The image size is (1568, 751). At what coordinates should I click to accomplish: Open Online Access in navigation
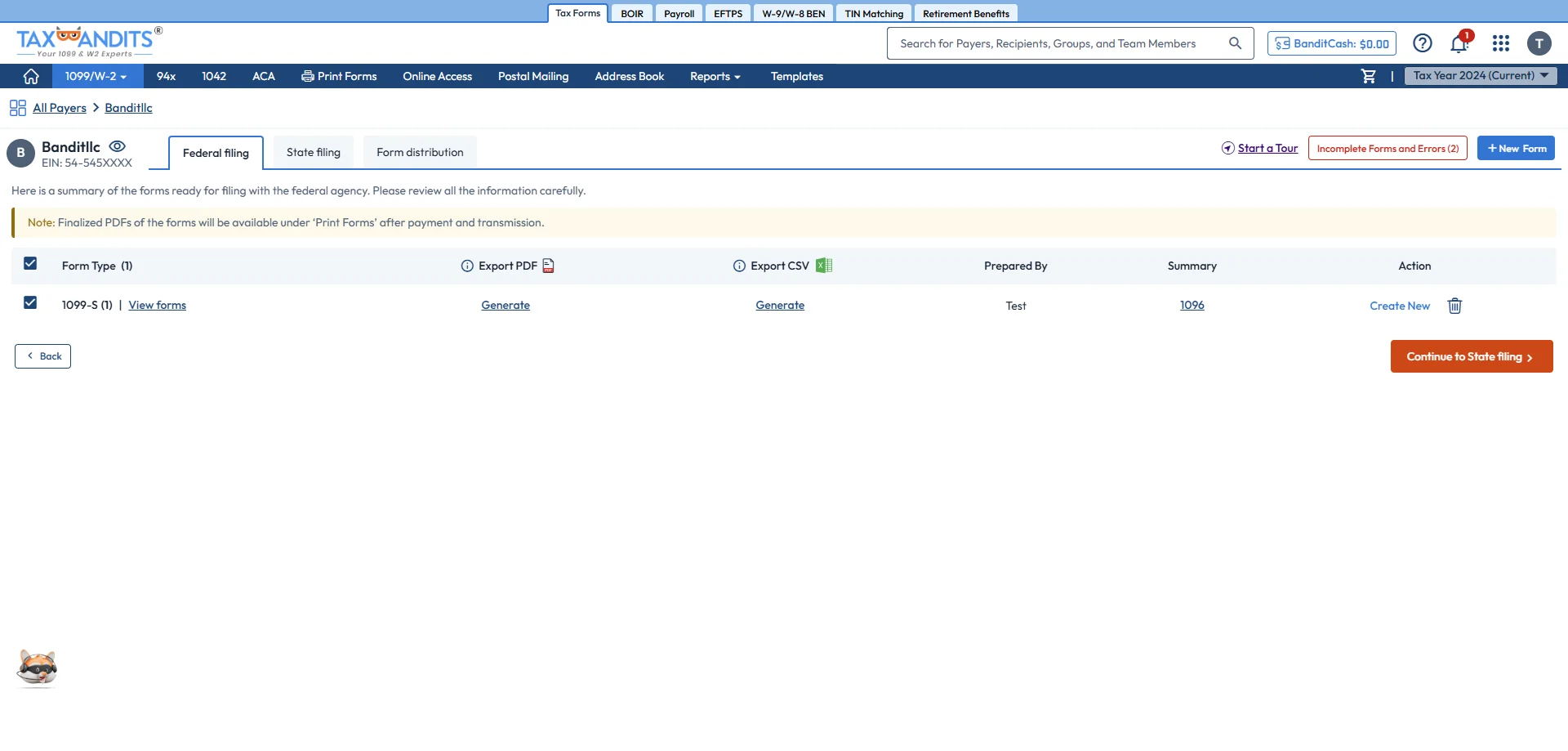pyautogui.click(x=437, y=76)
